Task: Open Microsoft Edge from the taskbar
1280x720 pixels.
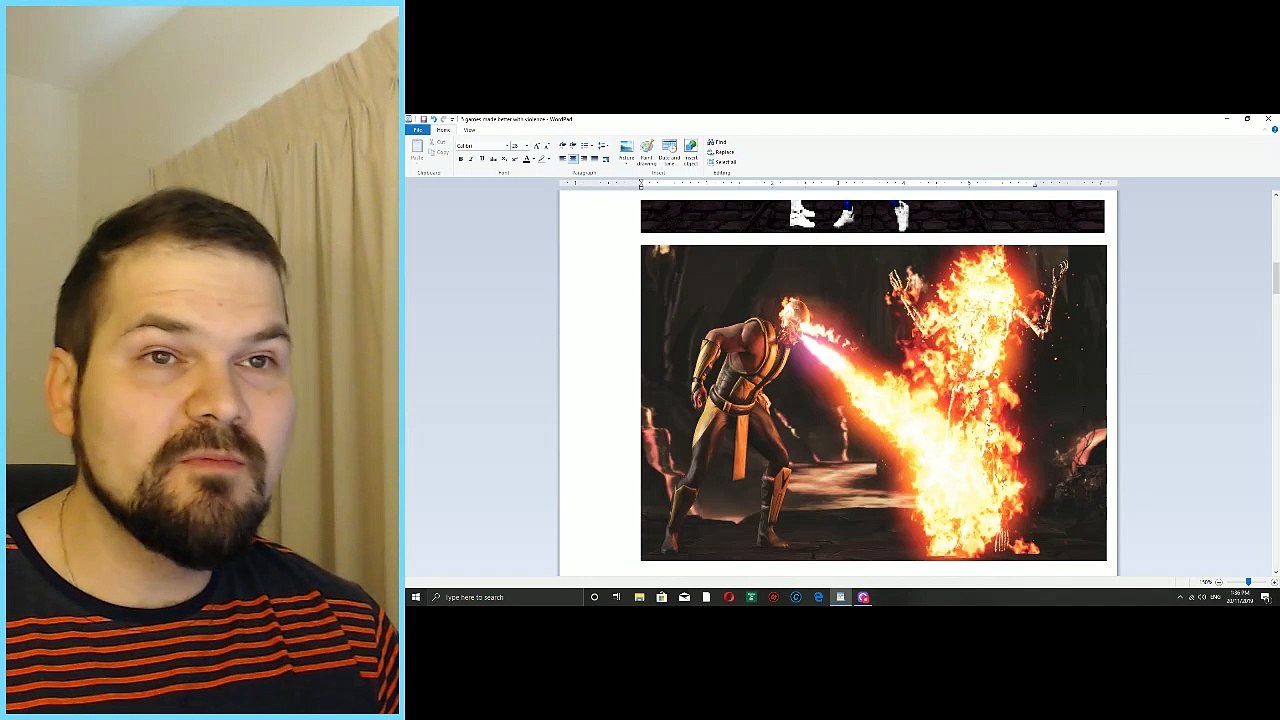Action: pos(818,597)
